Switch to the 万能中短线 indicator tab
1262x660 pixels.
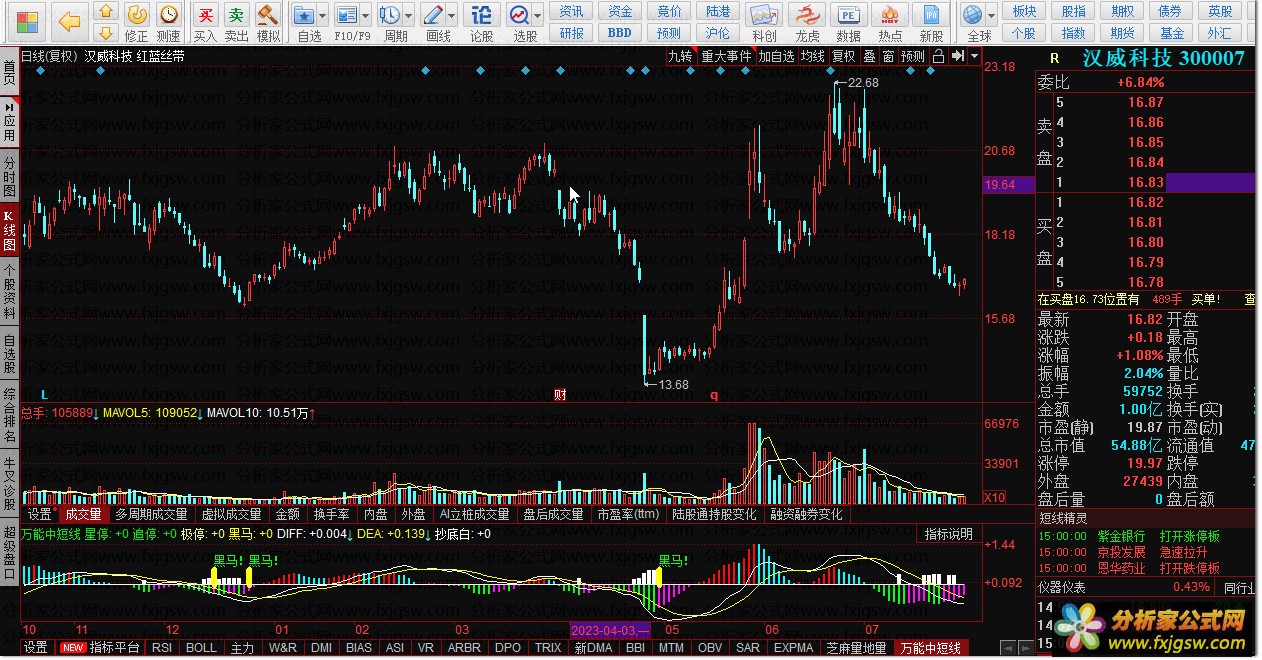click(x=930, y=648)
